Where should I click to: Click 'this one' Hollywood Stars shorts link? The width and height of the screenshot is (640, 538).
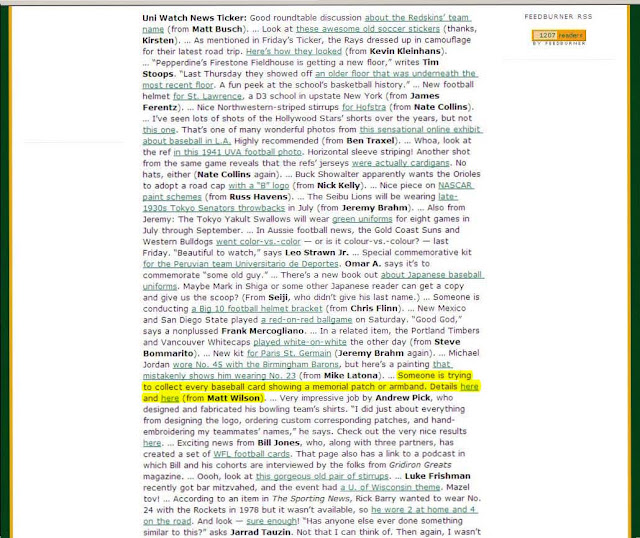click(159, 130)
